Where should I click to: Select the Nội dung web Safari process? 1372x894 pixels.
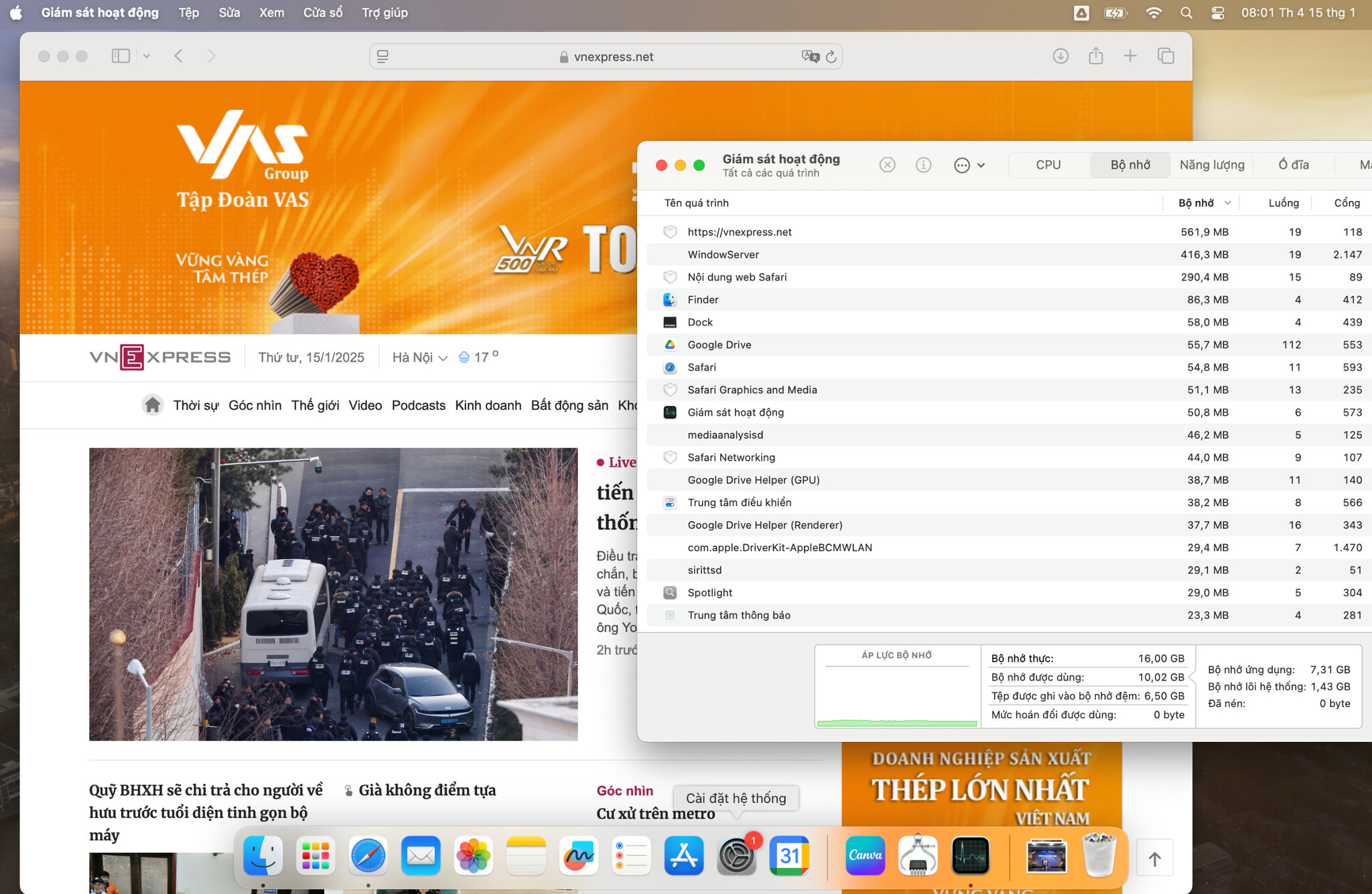(1009, 277)
